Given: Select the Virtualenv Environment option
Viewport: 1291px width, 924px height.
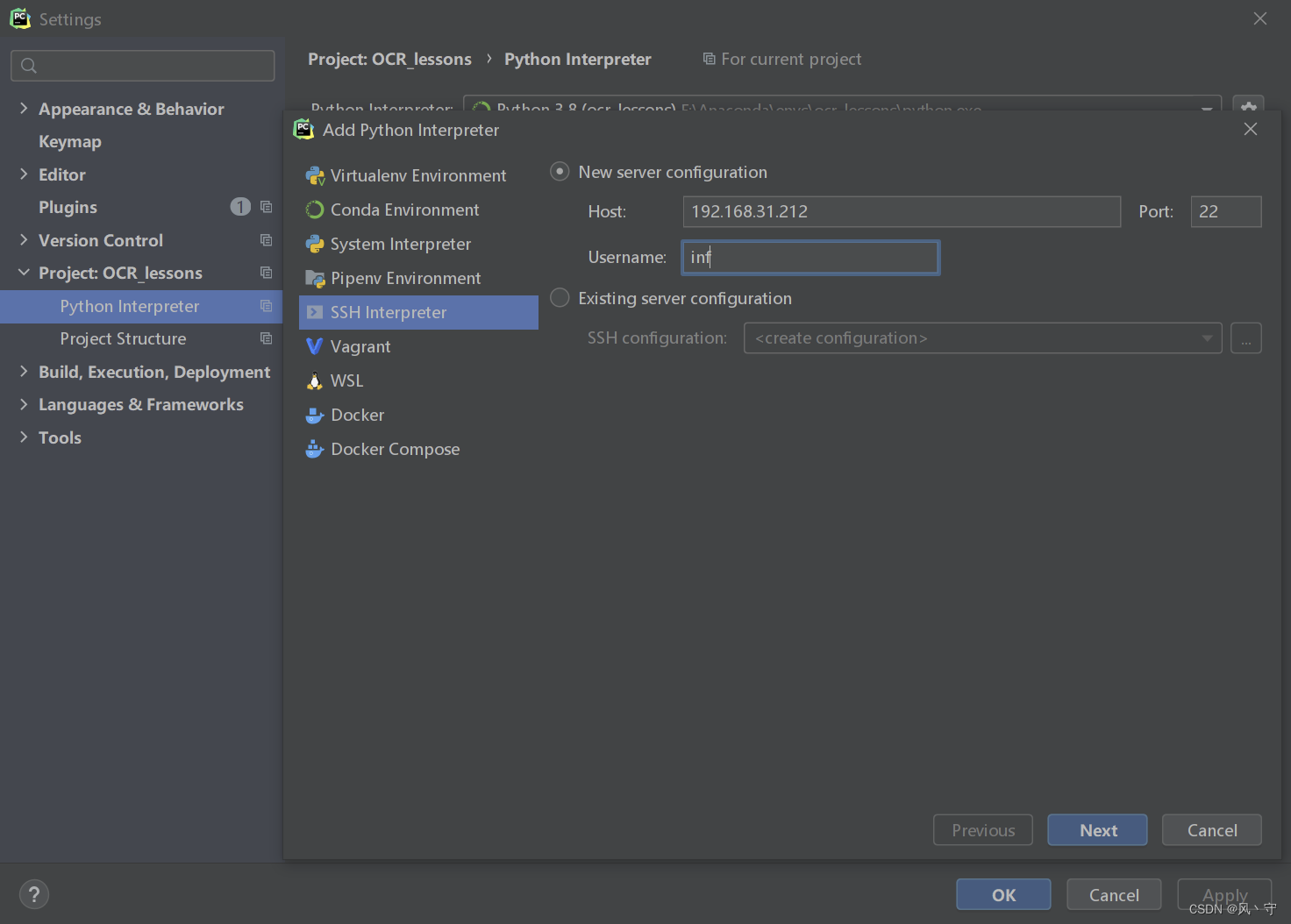Looking at the screenshot, I should click(x=418, y=175).
